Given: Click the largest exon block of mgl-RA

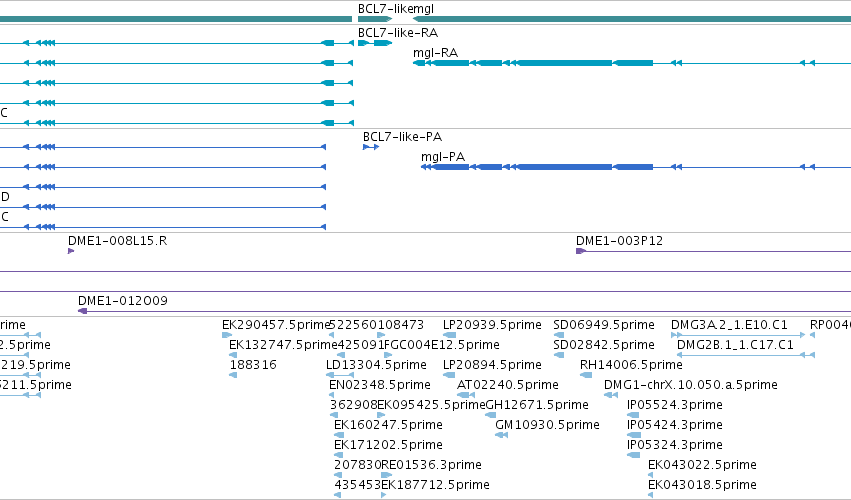Looking at the screenshot, I should click(565, 63).
